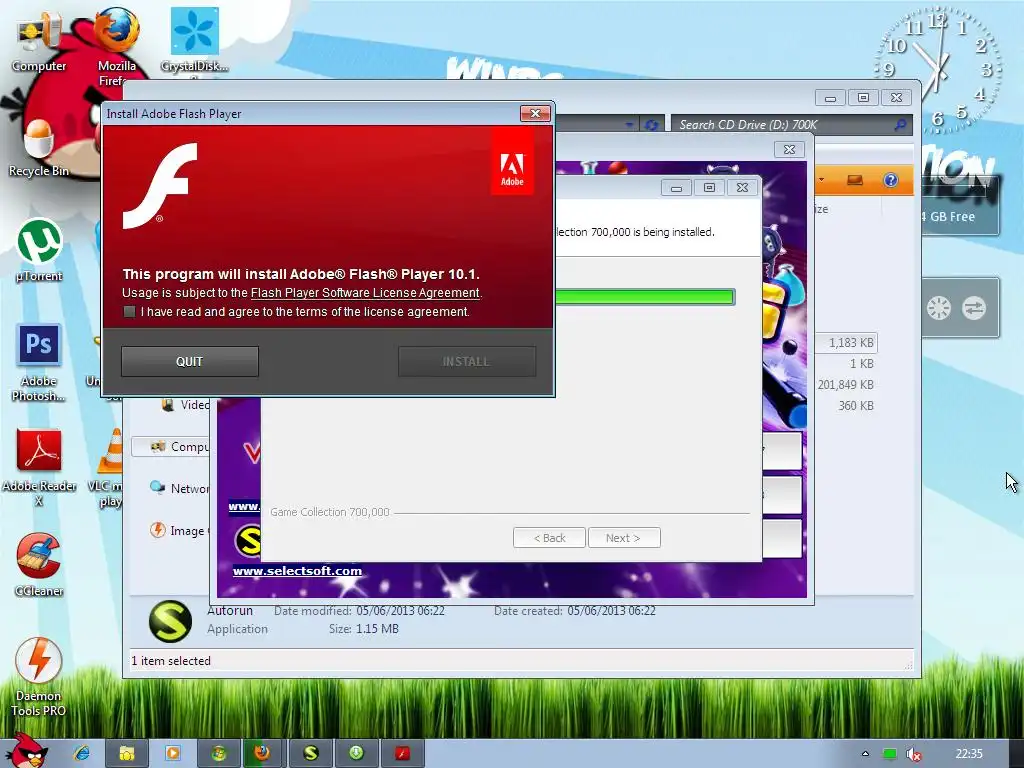Launch µTorrent from the desktop
The width and height of the screenshot is (1024, 768).
point(39,250)
